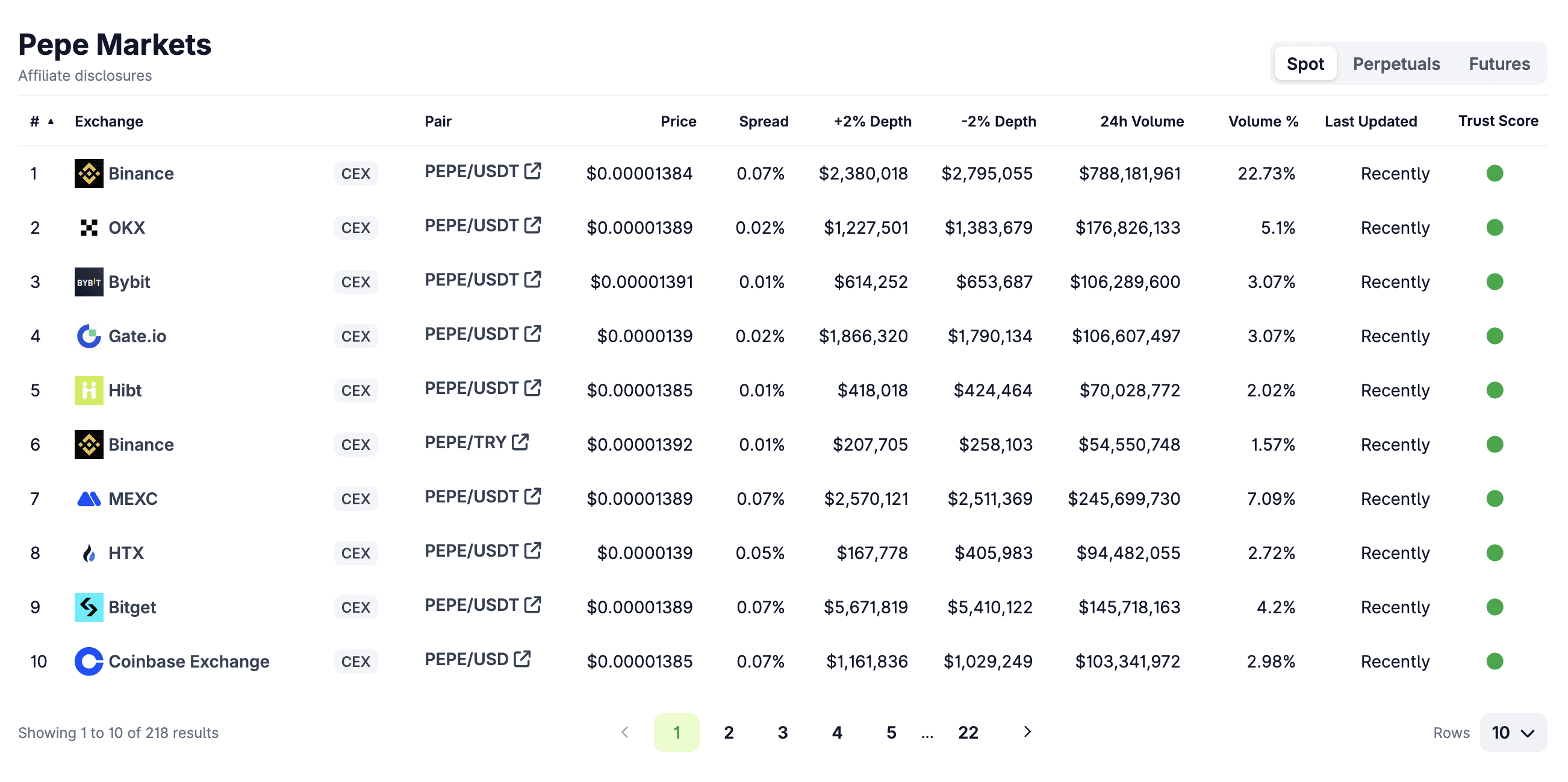
Task: Click the Binance logo in row 1
Action: pyautogui.click(x=89, y=174)
